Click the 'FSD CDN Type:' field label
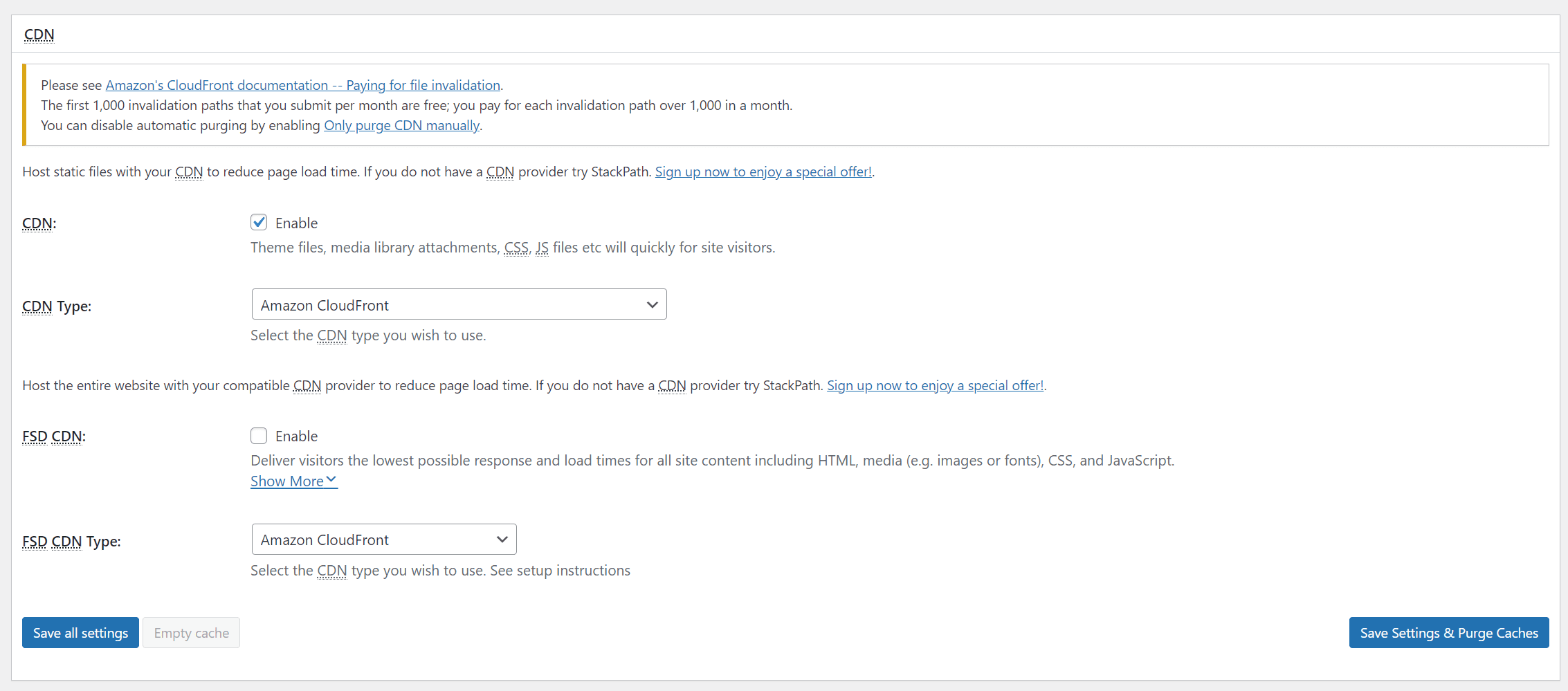 pos(71,542)
